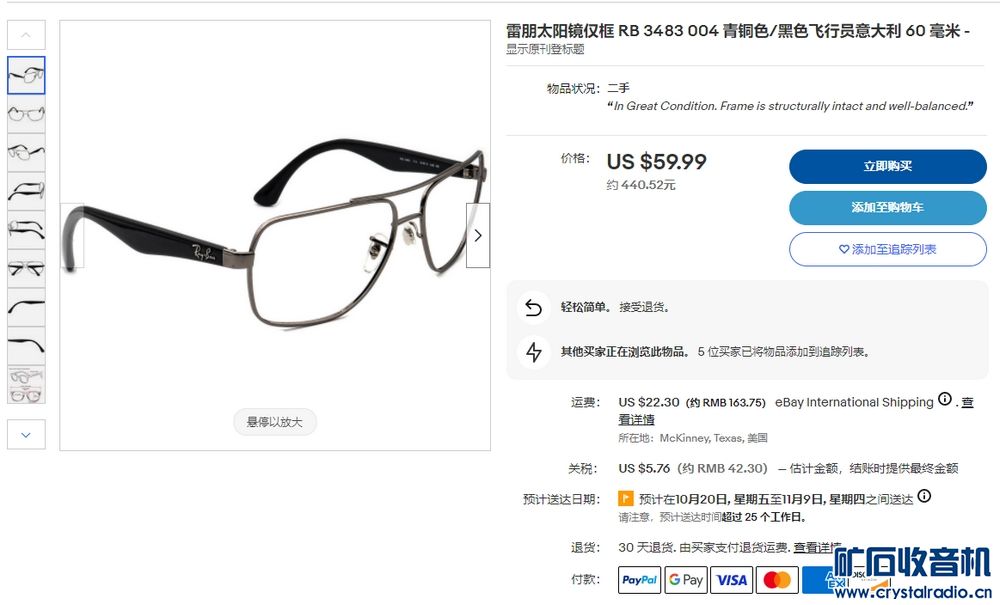Add item to watchlist with 添加至追踪列表
The height and width of the screenshot is (605, 1000).
click(888, 249)
